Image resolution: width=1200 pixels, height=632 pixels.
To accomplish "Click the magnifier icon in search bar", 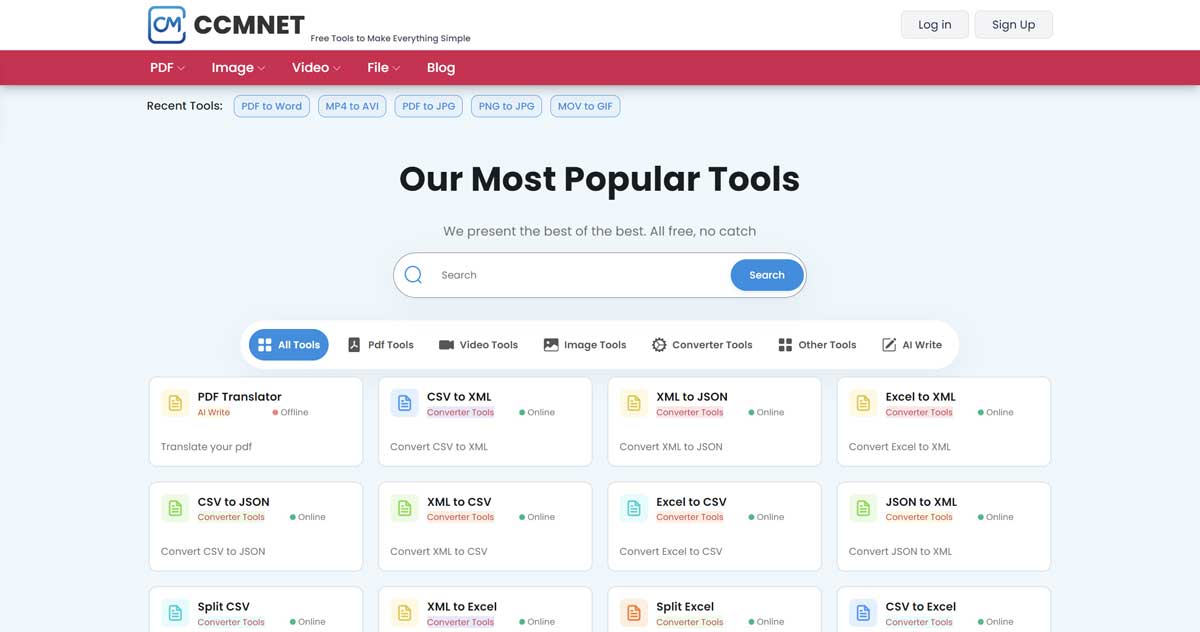I will point(413,275).
